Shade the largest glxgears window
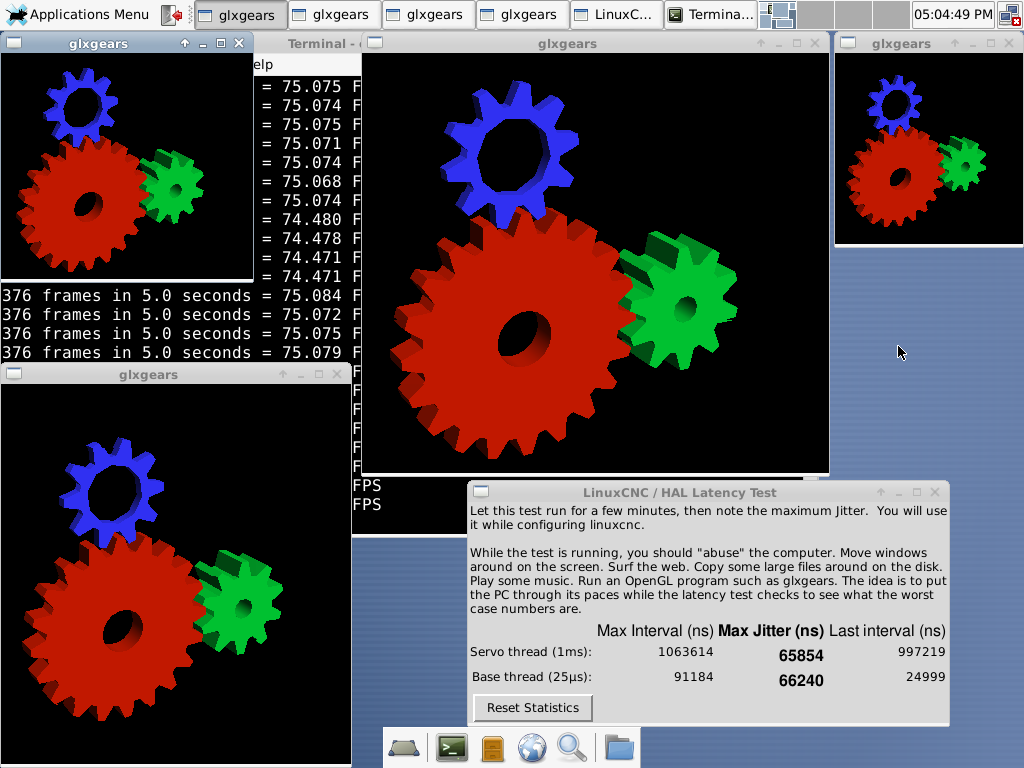The image size is (1024, 768). tap(761, 43)
